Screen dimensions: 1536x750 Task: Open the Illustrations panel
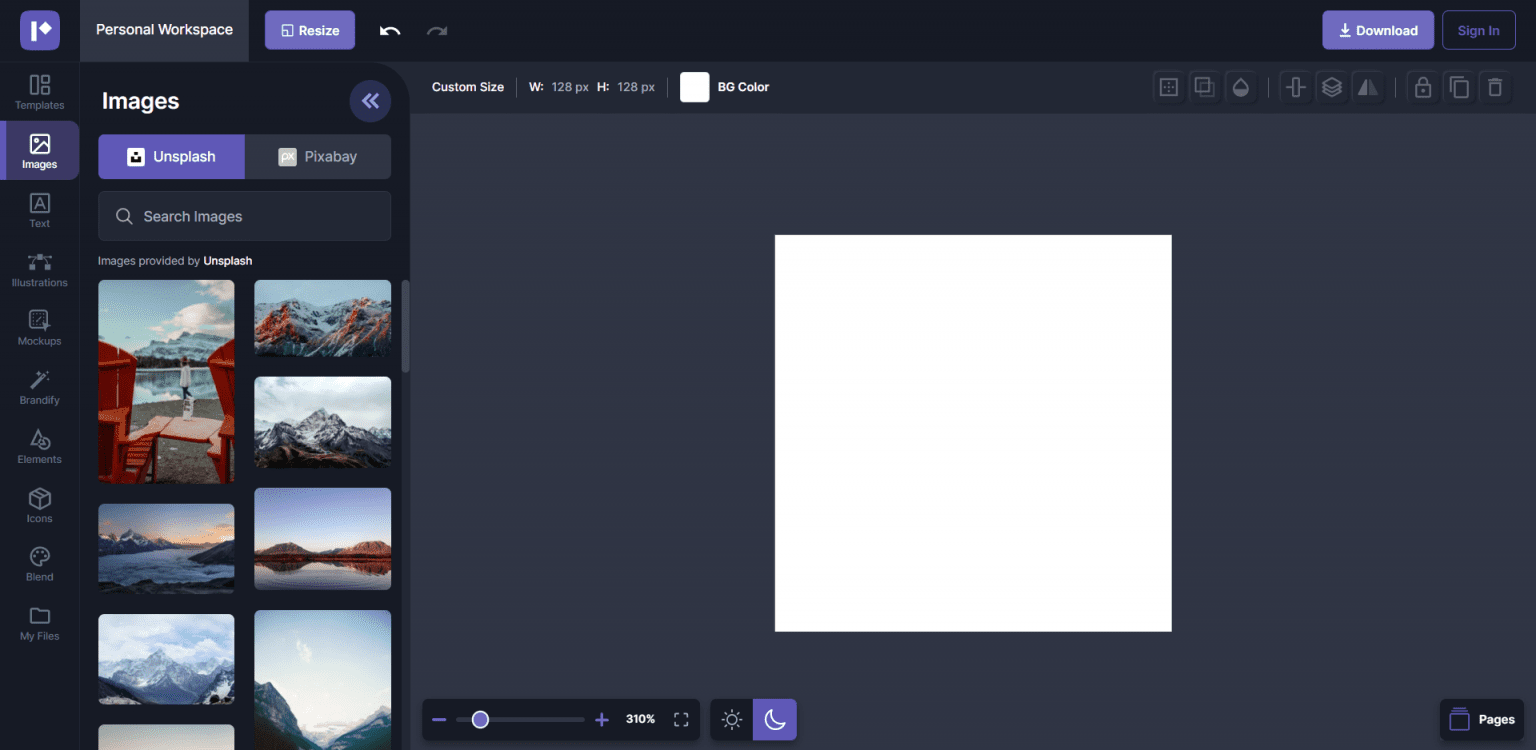tap(39, 268)
